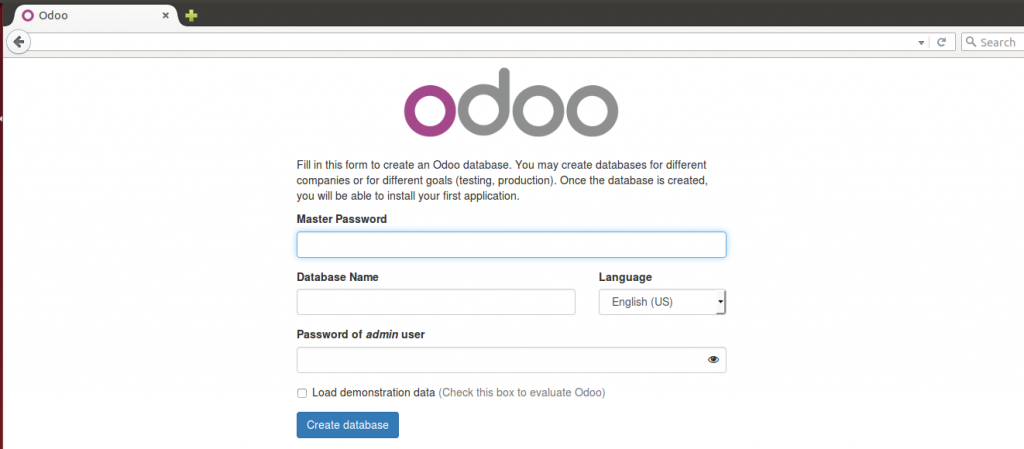Click the magnifier icon in the search box
The image size is (1024, 449).
pos(971,42)
